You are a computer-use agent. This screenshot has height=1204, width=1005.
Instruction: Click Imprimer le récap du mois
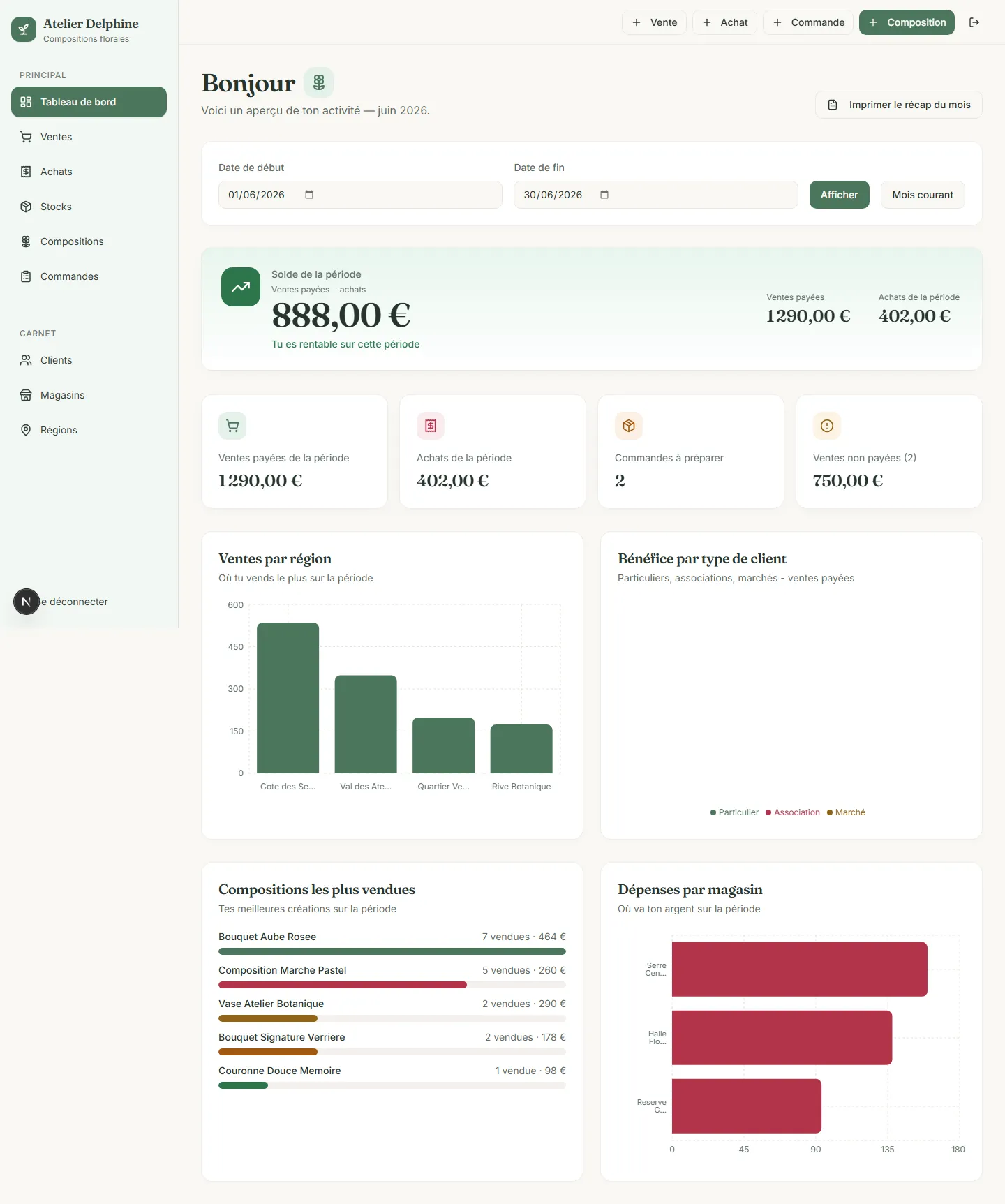pyautogui.click(x=899, y=105)
